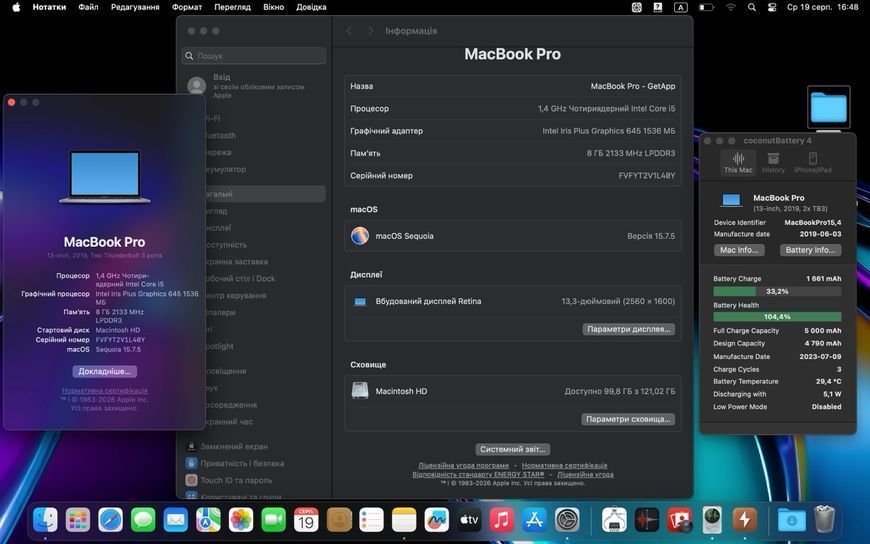This screenshot has height=544, width=870.
Task: Open Control Center in menu bar
Action: [771, 7]
